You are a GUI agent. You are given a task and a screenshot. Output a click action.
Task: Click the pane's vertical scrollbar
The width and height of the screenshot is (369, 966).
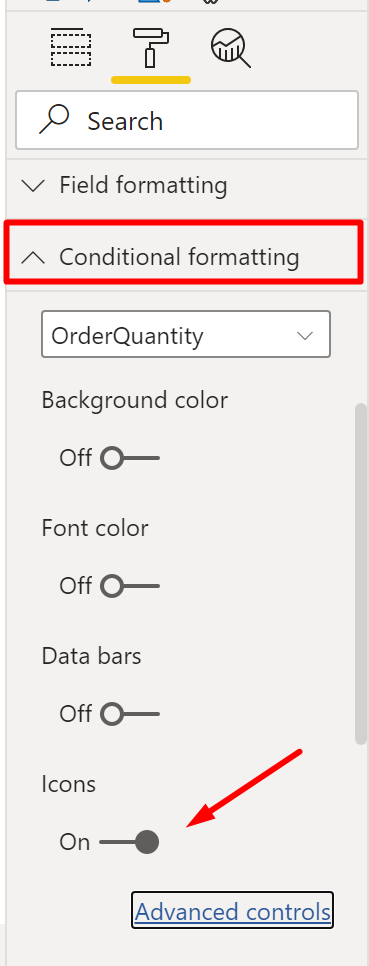click(x=362, y=574)
